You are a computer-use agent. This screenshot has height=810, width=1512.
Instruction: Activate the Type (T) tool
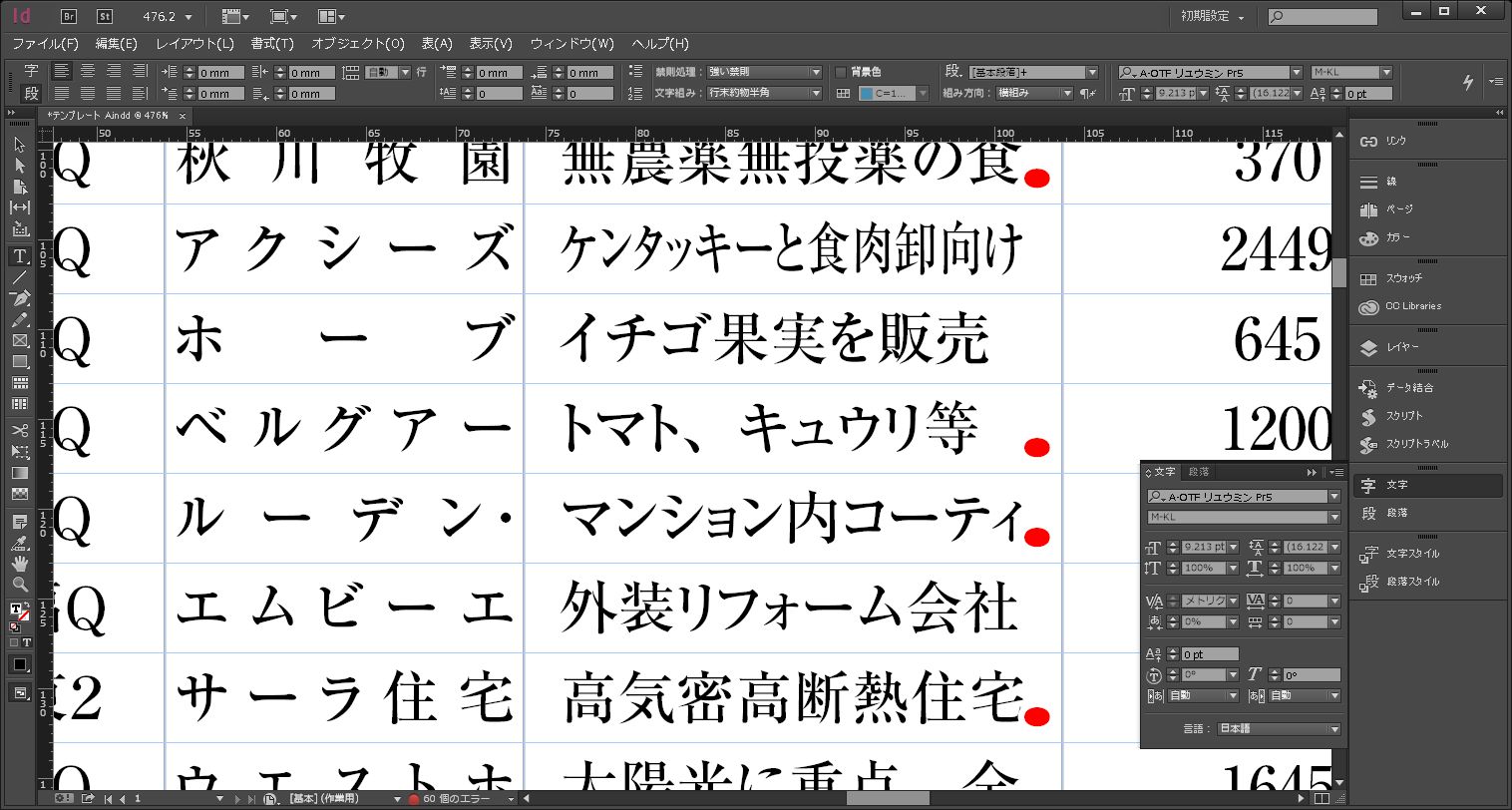19,256
